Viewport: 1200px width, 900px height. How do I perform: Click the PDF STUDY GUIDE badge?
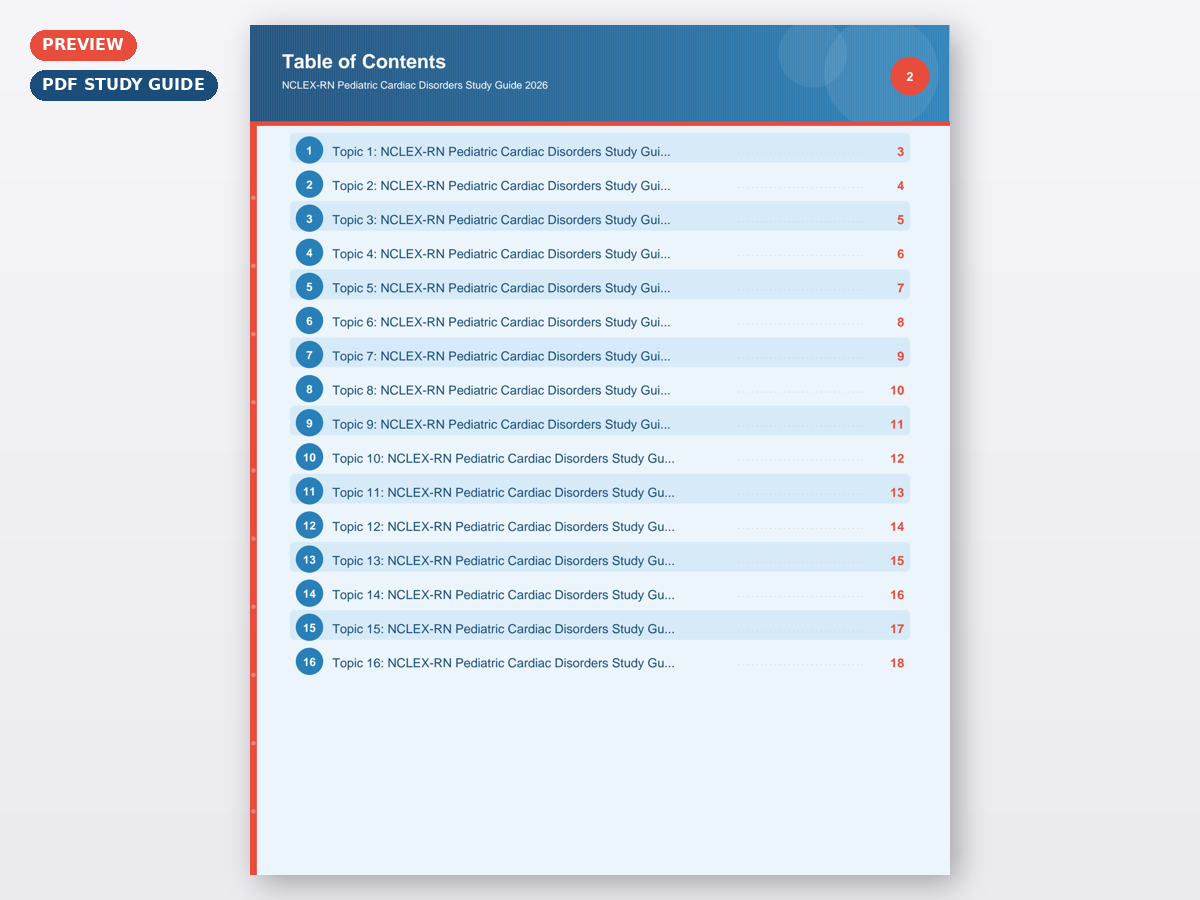(x=124, y=85)
